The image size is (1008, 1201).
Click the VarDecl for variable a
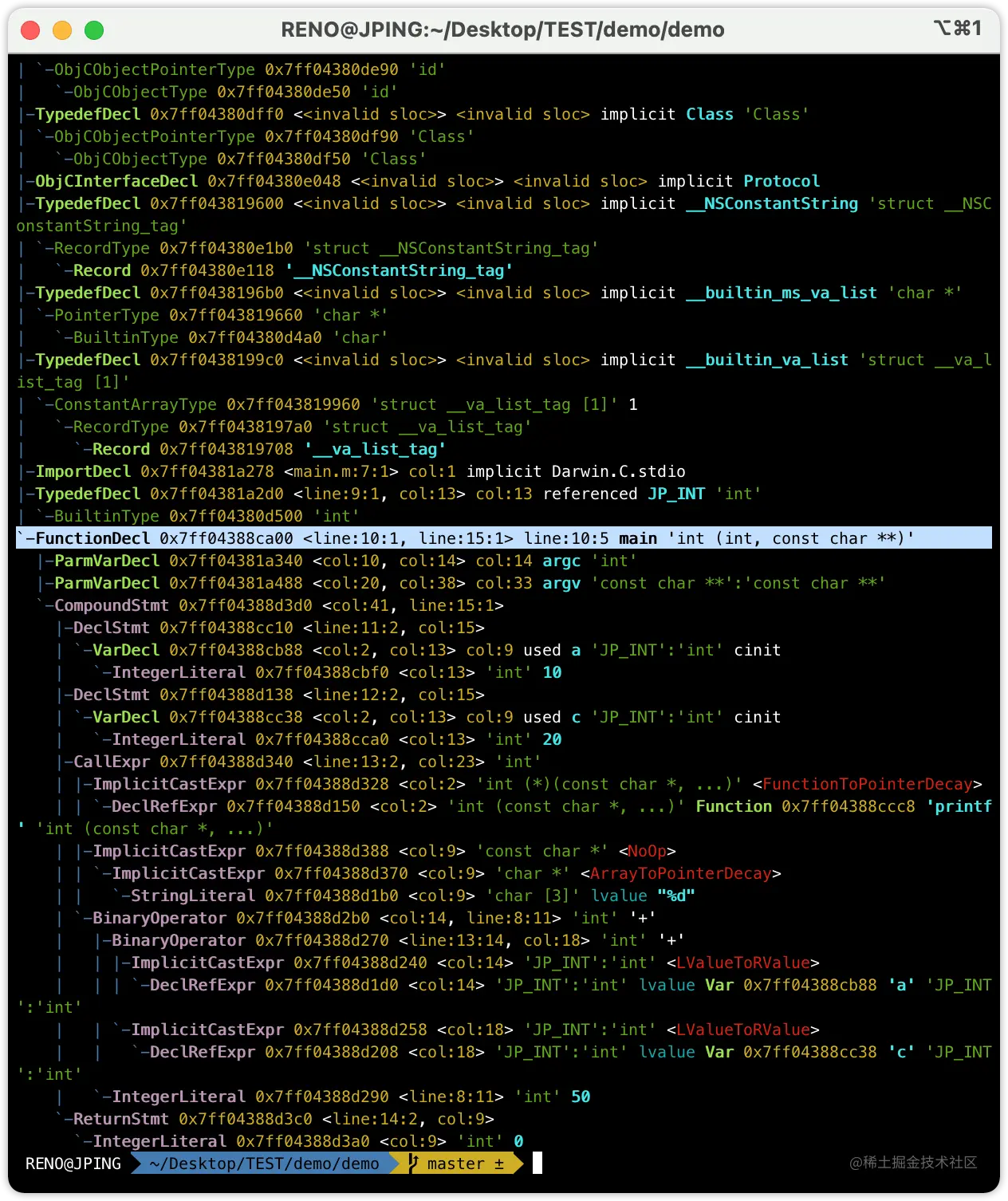point(427,650)
